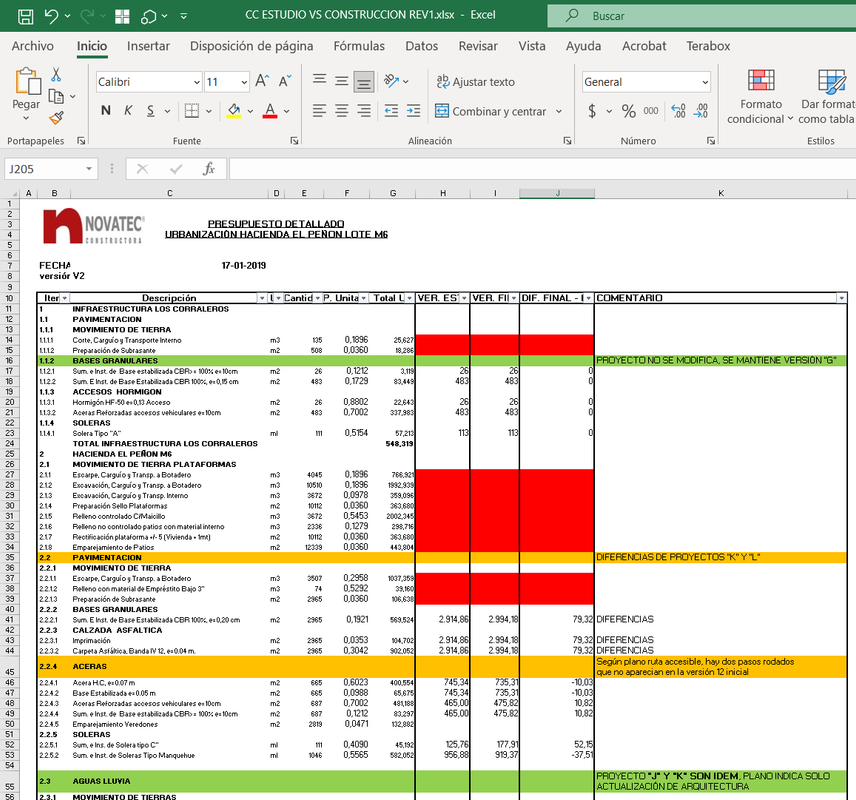Open the Name Box J205 dropdown
Viewport: 856px width, 800px height.
pos(88,169)
